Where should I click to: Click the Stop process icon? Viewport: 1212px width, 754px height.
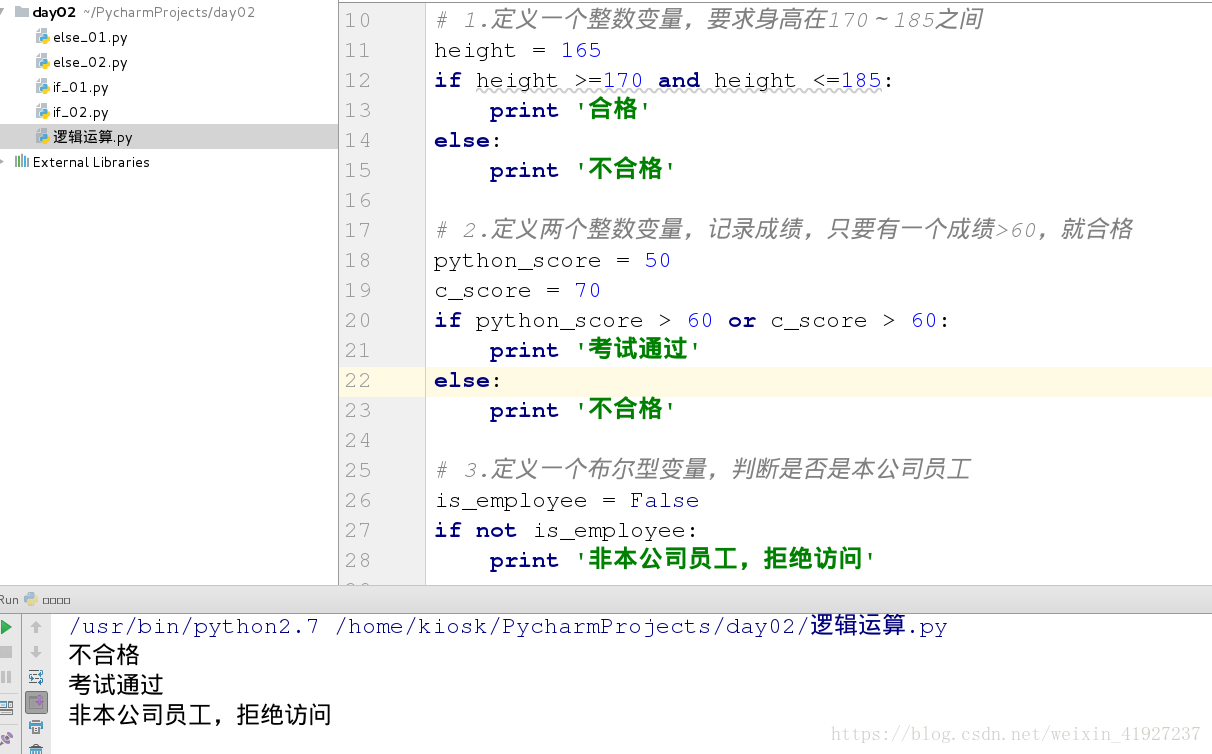[x=8, y=654]
